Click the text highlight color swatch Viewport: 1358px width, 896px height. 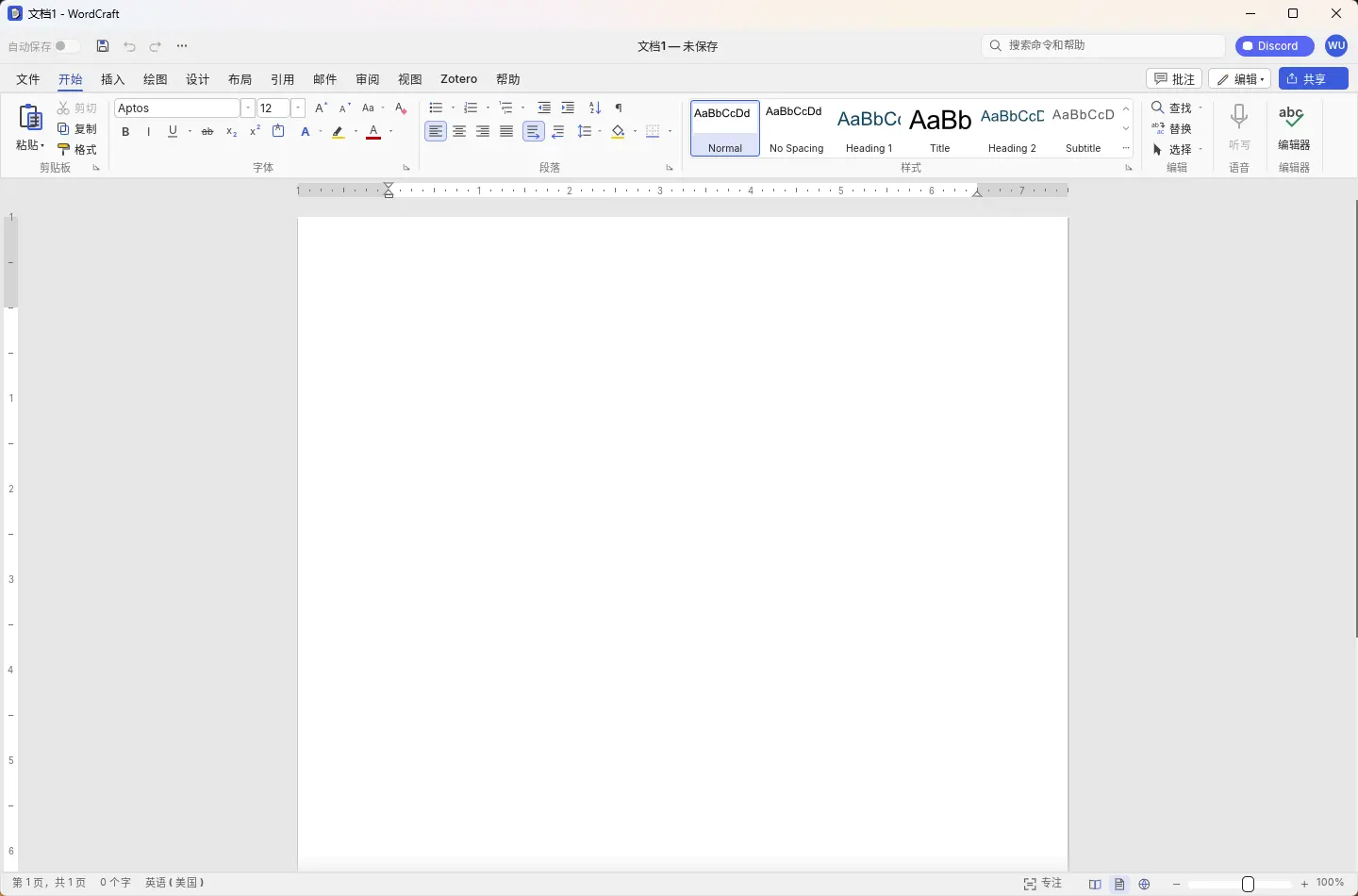(339, 132)
